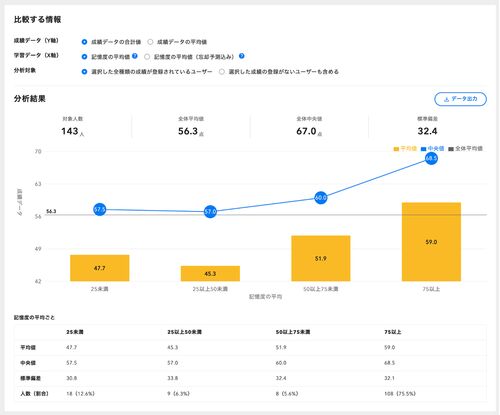Viewport: 500px width, 415px height.
Task: Select 成績データの合計値 radio button
Action: (84, 42)
